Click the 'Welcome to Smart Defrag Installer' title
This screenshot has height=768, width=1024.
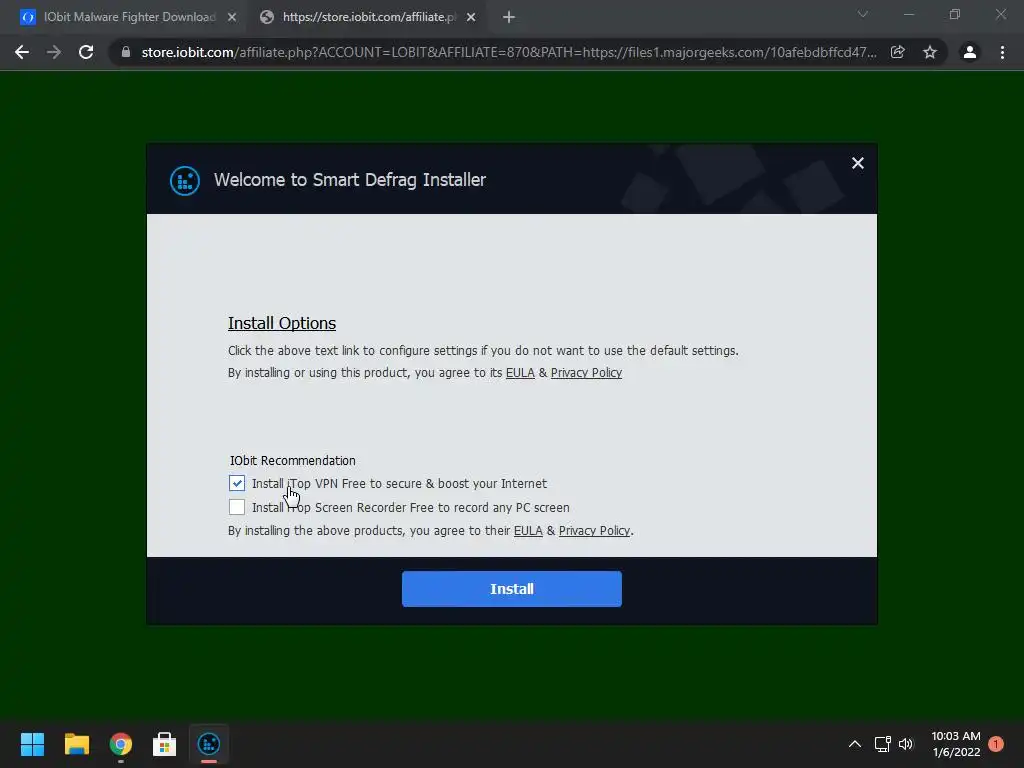(350, 180)
